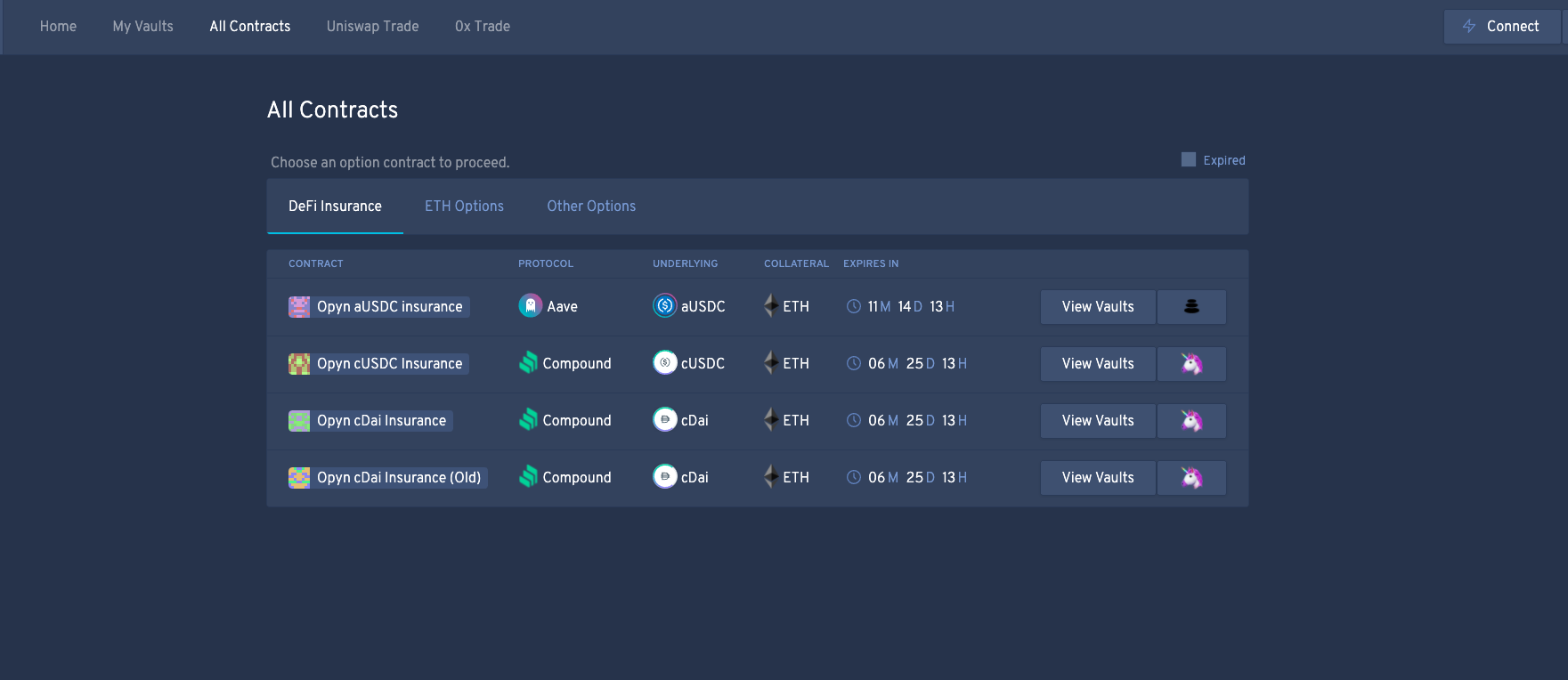Select Opyn cDai Insurance contract name
Screen dimensions: 1568x680
[x=382, y=421]
